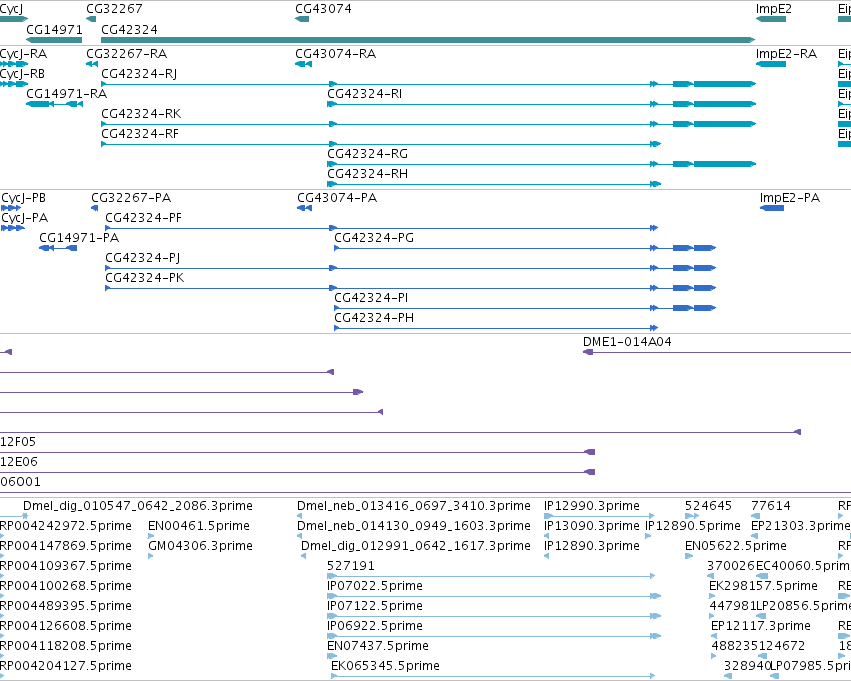Select the ImpE2 gene label
Image resolution: width=851 pixels, height=681 pixels.
click(773, 9)
